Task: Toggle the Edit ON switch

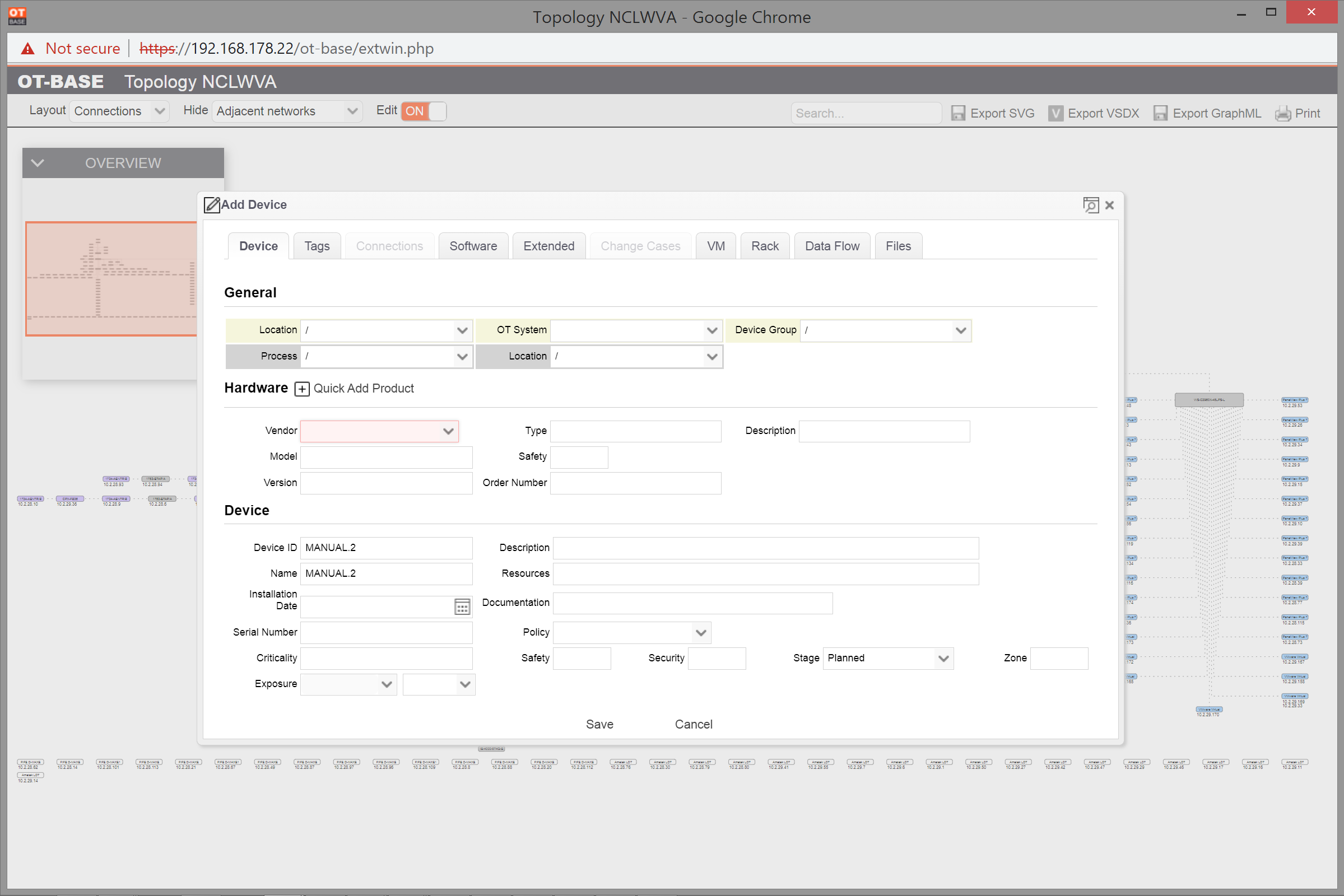Action: [424, 111]
